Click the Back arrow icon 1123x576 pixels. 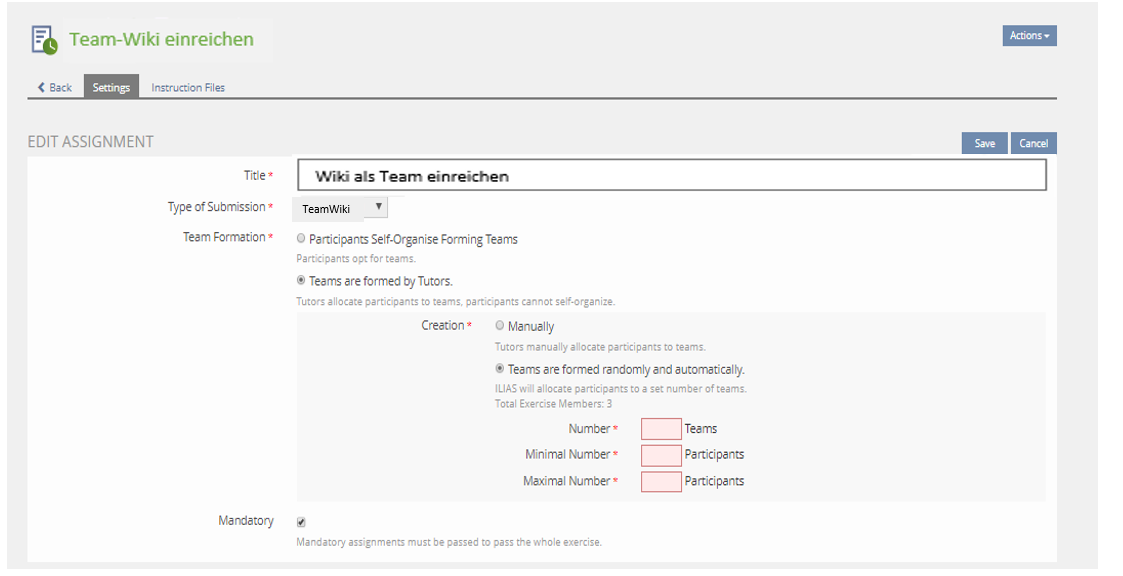(42, 88)
